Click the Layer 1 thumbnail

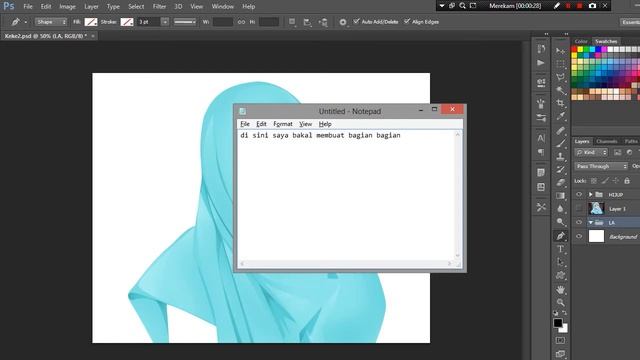(596, 209)
